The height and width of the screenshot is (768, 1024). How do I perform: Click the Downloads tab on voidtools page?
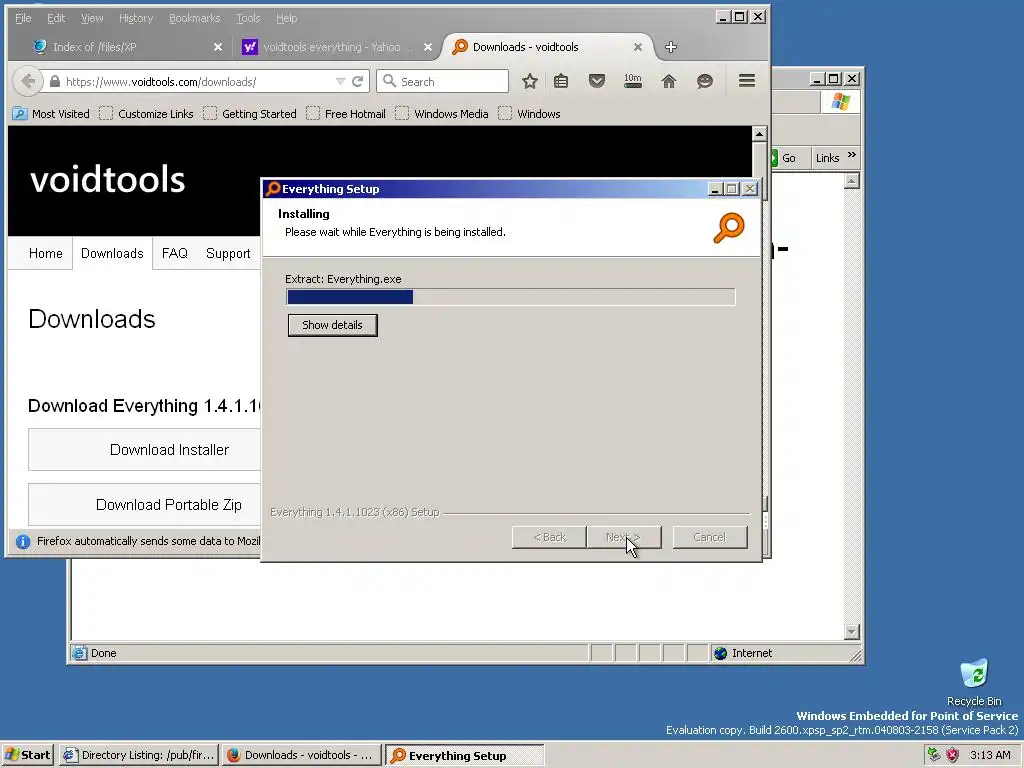(112, 253)
